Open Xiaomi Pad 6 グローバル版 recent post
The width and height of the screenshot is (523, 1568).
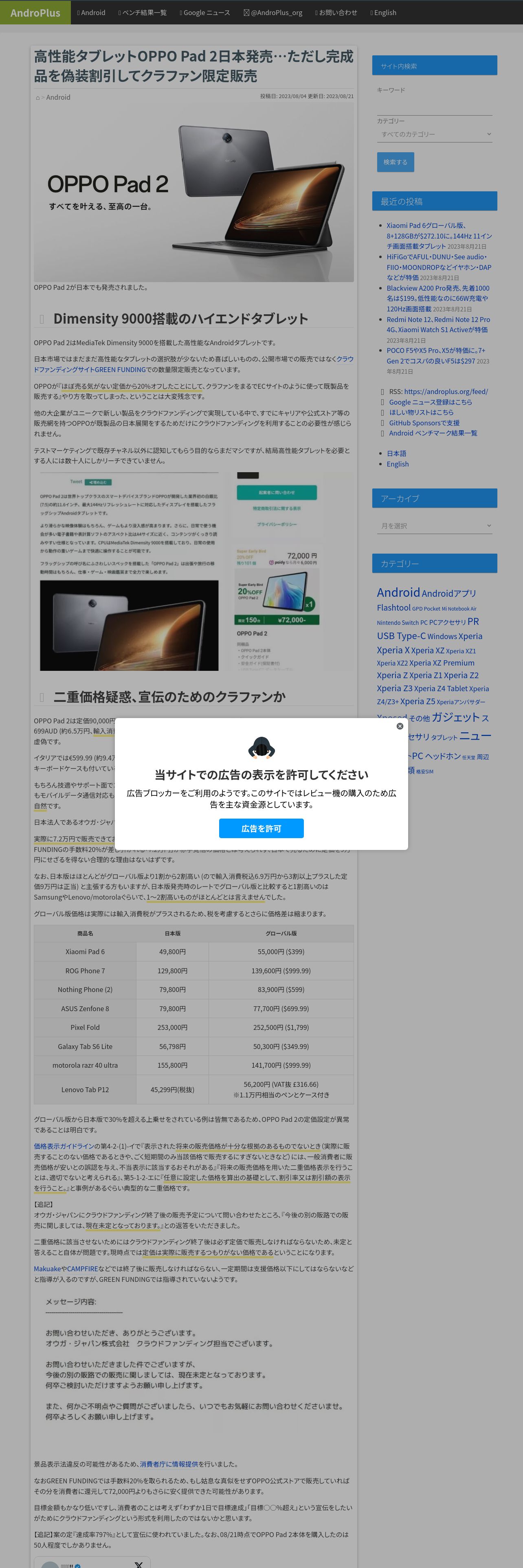coord(439,236)
